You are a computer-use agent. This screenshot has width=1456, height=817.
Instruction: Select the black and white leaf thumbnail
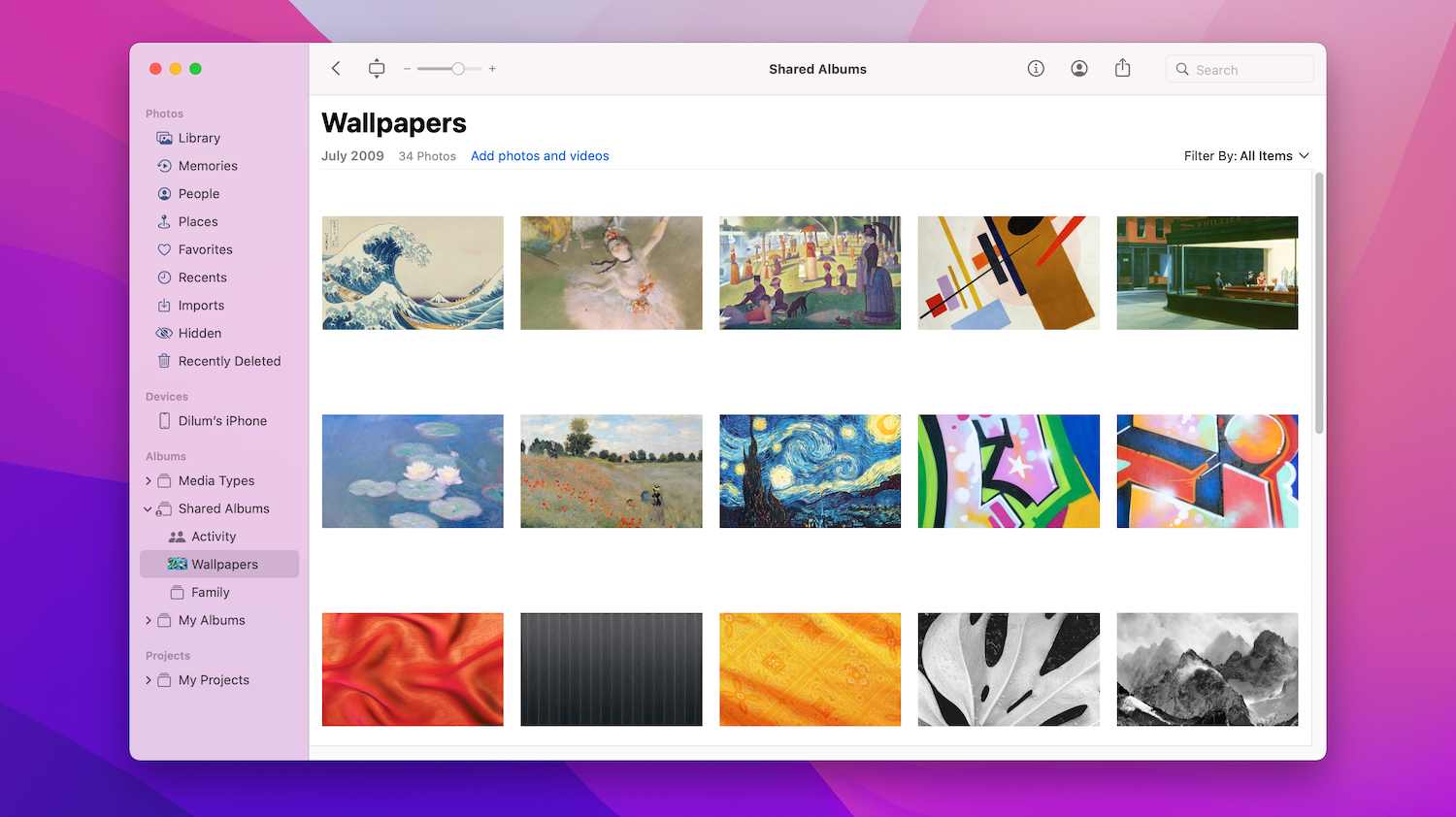[x=1009, y=670]
